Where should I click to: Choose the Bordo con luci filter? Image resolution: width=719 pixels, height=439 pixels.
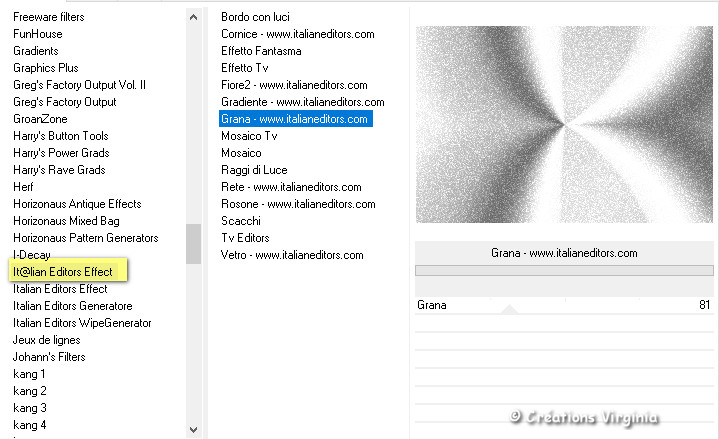coord(257,17)
